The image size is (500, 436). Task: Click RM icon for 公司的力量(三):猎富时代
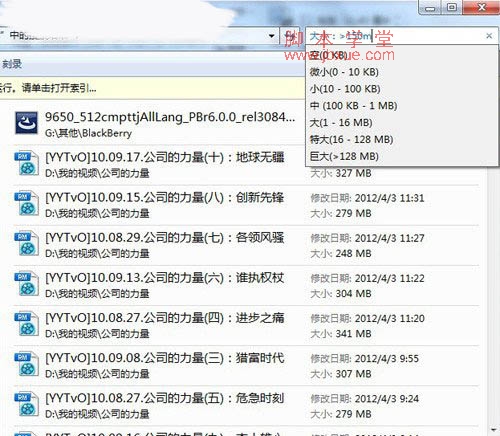(26, 364)
